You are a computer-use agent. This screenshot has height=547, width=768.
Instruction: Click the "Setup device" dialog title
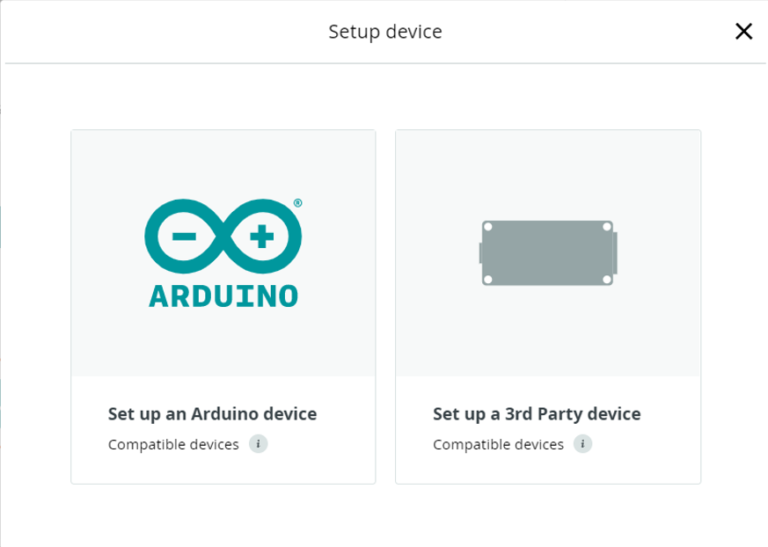[x=385, y=32]
